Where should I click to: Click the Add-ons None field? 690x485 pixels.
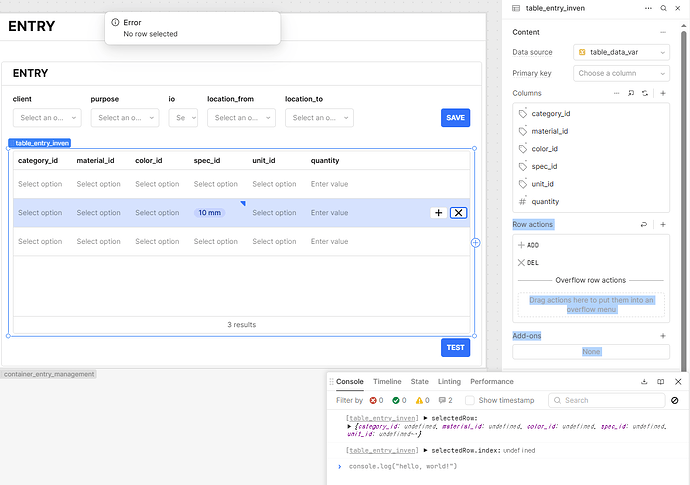[591, 352]
